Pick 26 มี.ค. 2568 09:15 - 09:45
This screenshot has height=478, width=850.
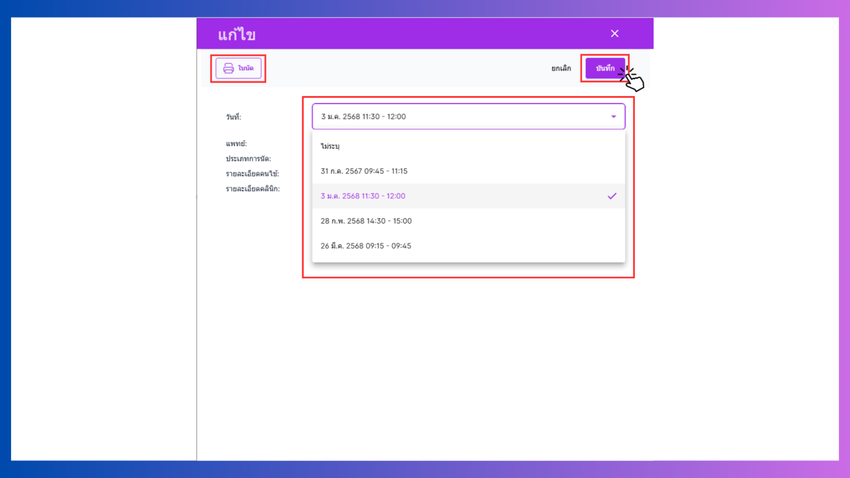coord(468,246)
